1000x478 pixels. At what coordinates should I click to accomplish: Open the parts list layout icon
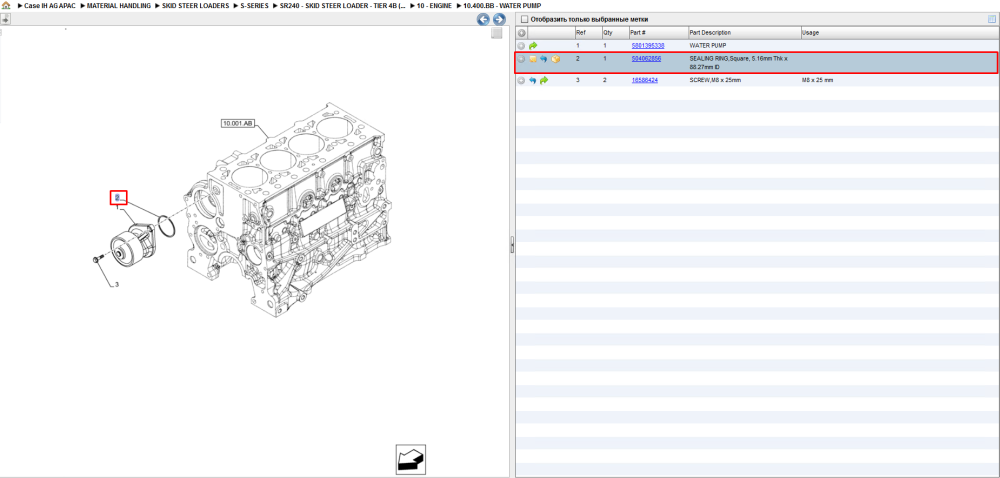pyautogui.click(x=992, y=19)
